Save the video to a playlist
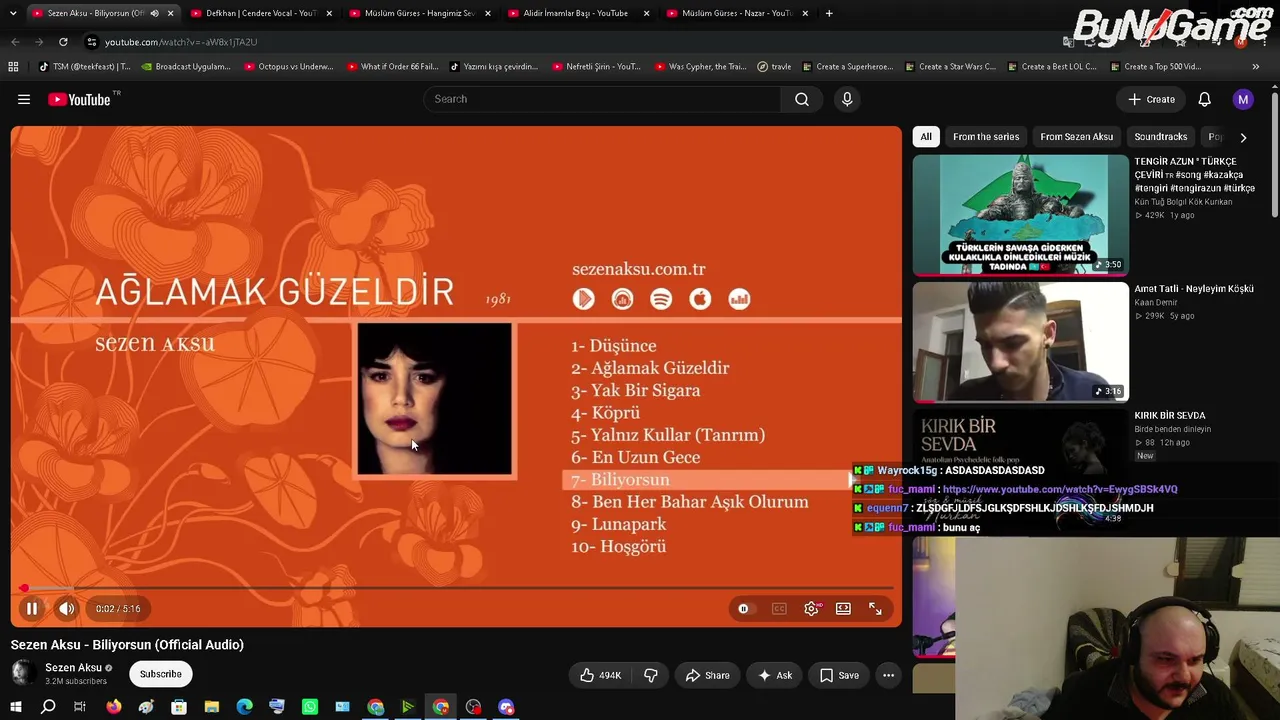Viewport: 1280px width, 720px height. [x=839, y=675]
